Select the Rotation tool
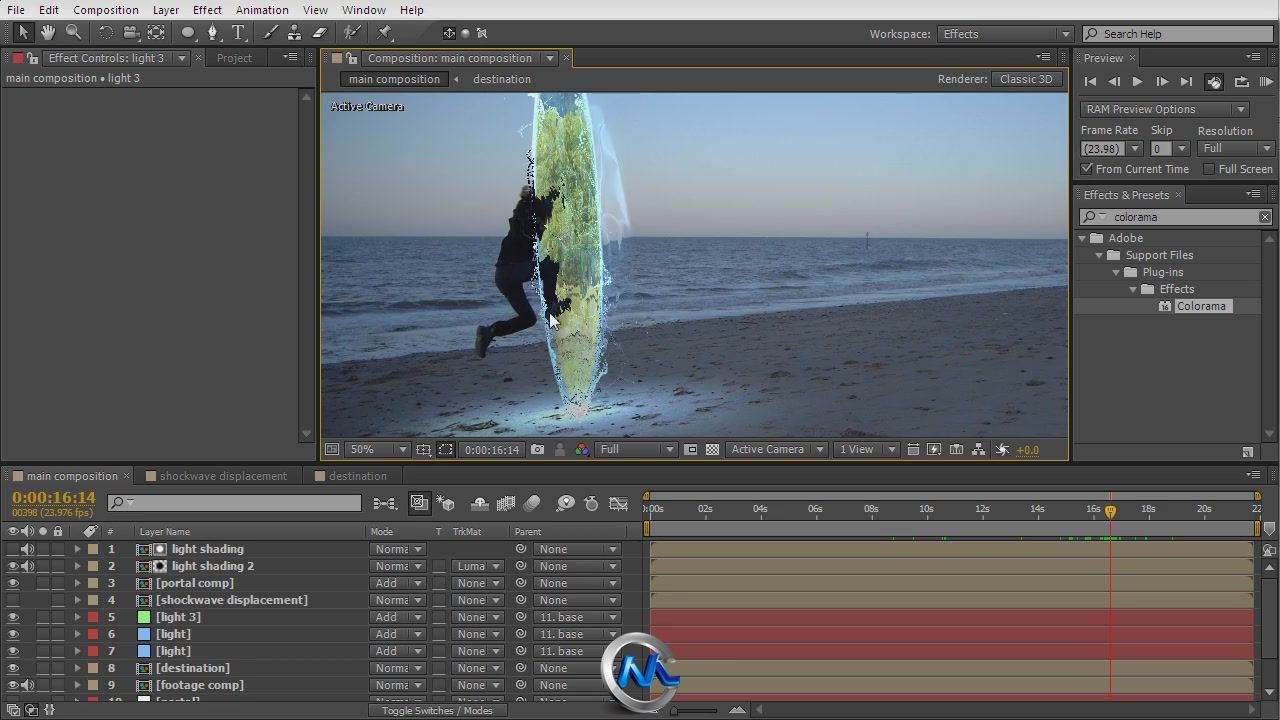1280x720 pixels. click(x=106, y=33)
